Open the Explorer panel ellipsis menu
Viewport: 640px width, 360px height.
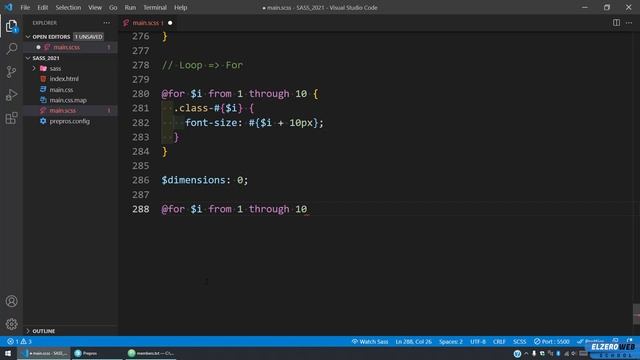[x=107, y=23]
